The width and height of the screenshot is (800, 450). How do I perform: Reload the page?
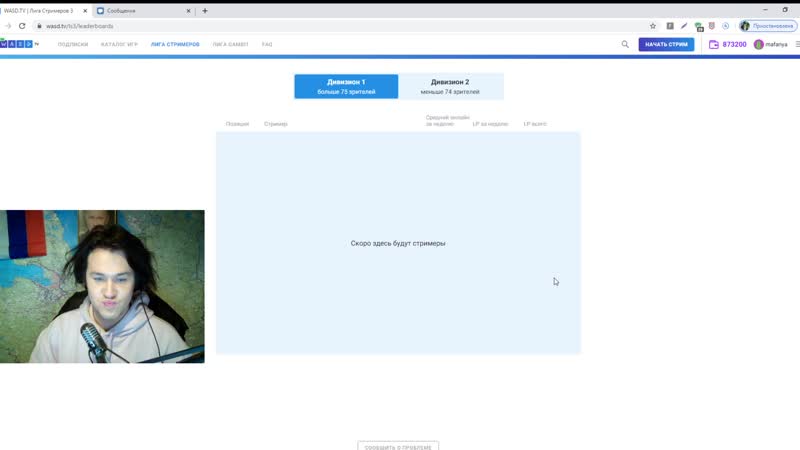click(22, 26)
